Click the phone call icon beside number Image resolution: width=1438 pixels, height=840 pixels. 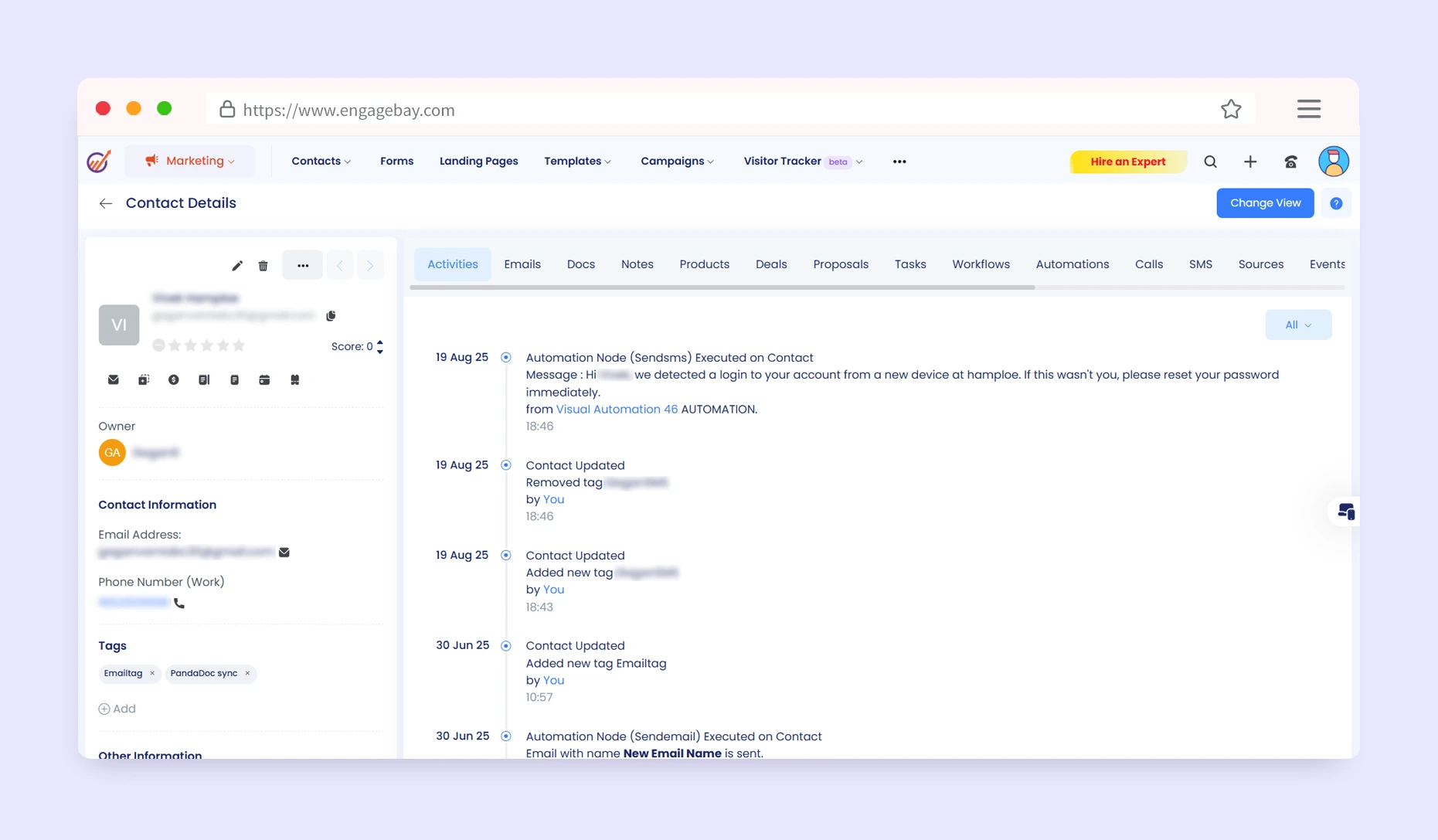(x=179, y=604)
